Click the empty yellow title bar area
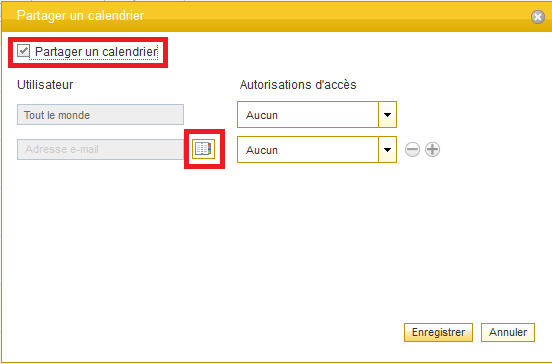Screen dimensions: 552x364 [x=334, y=16]
